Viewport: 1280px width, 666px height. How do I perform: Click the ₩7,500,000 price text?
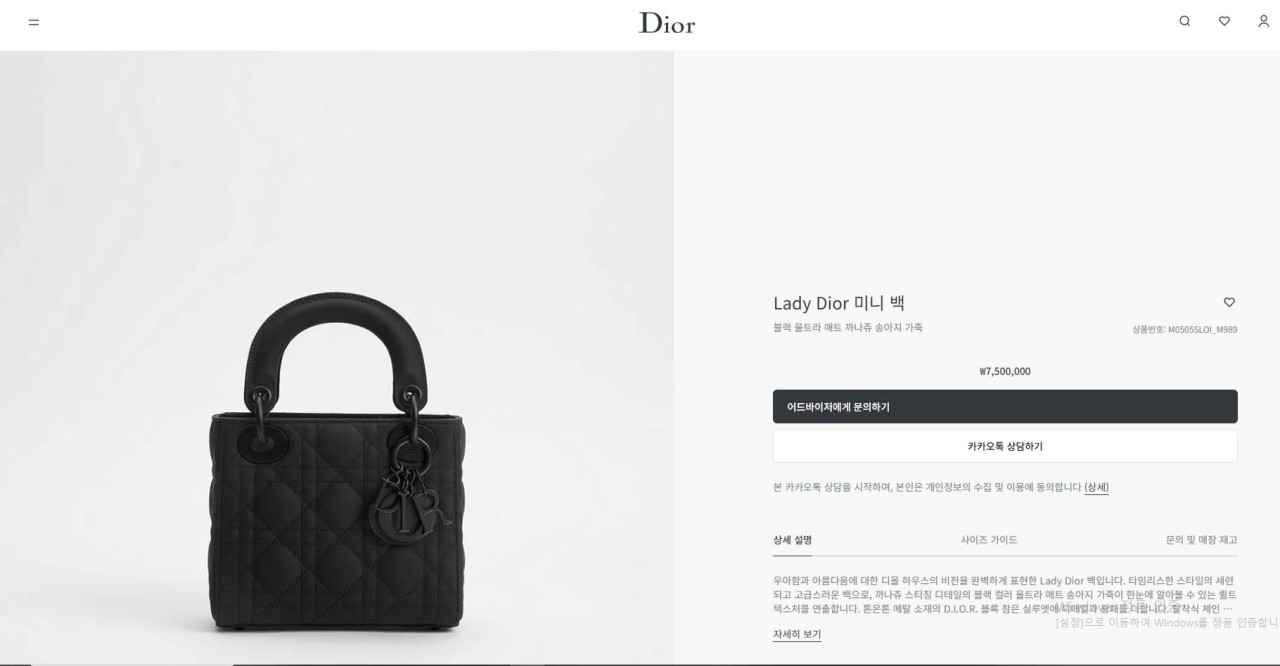1005,371
